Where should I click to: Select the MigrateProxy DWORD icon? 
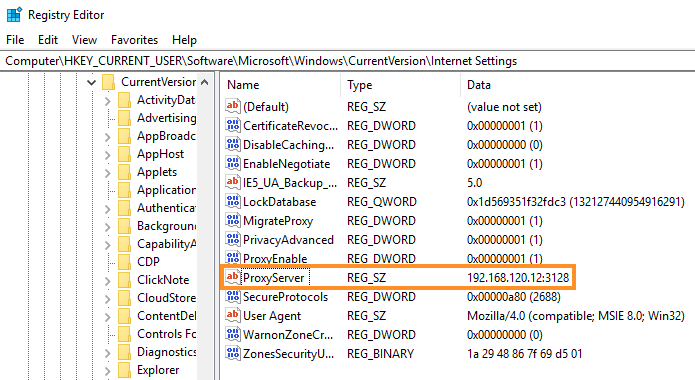coord(233,221)
